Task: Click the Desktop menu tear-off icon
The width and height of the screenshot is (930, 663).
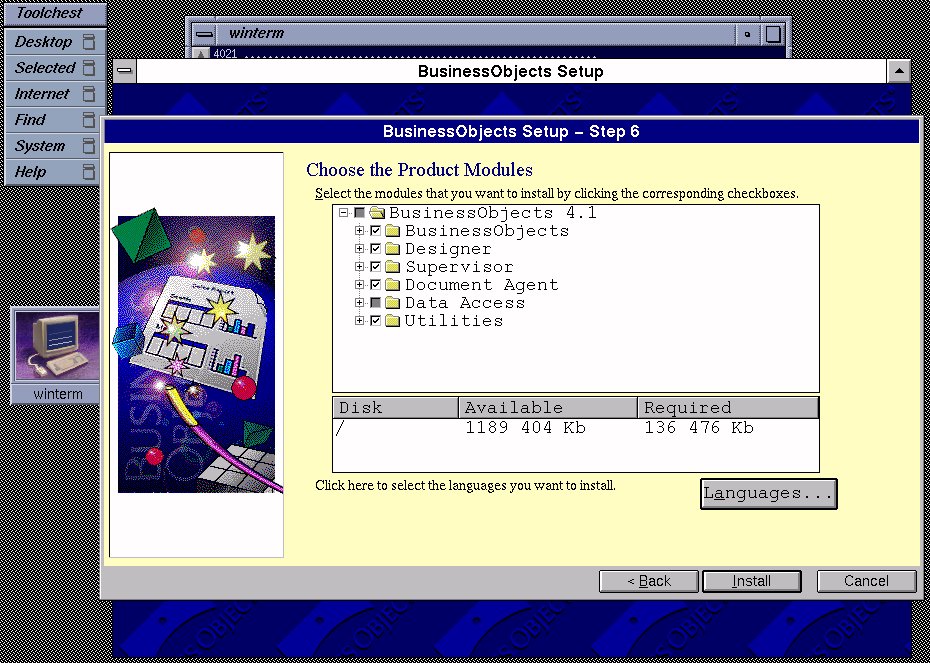Action: coord(89,42)
